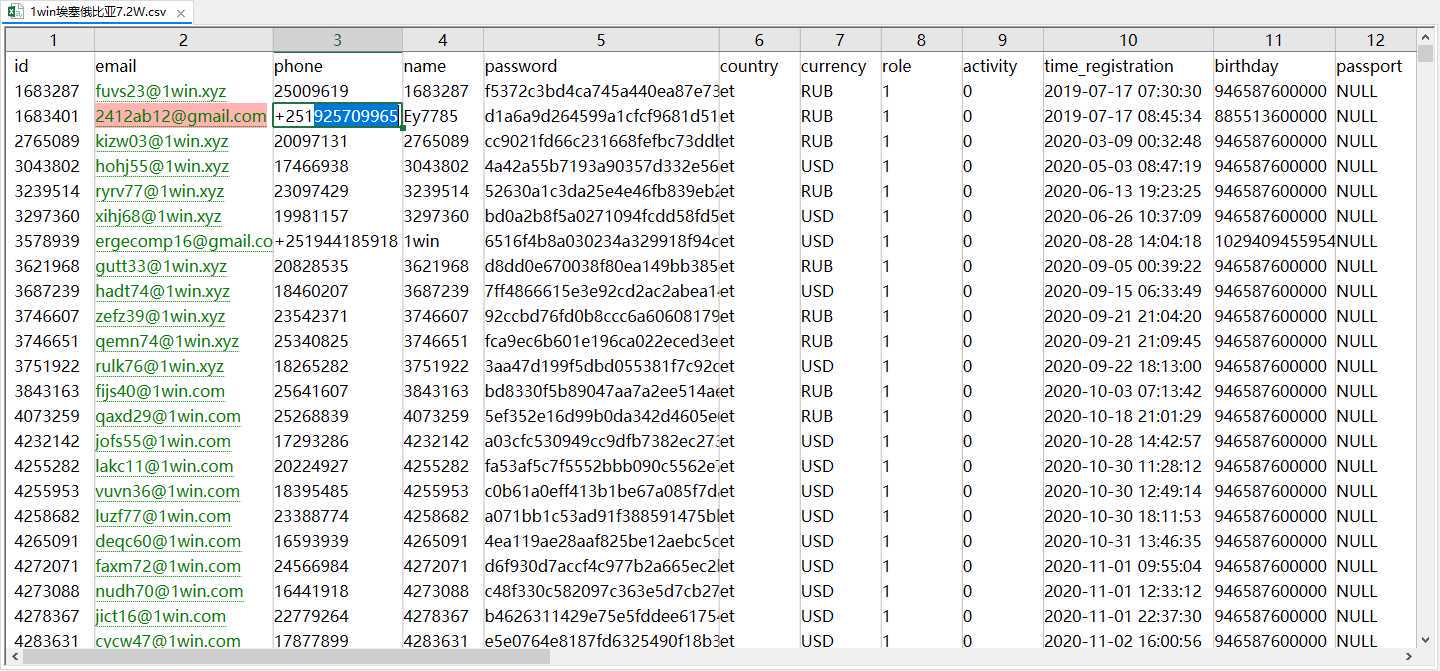This screenshot has height=671, width=1440.
Task: Select column 10 header
Action: (1128, 40)
